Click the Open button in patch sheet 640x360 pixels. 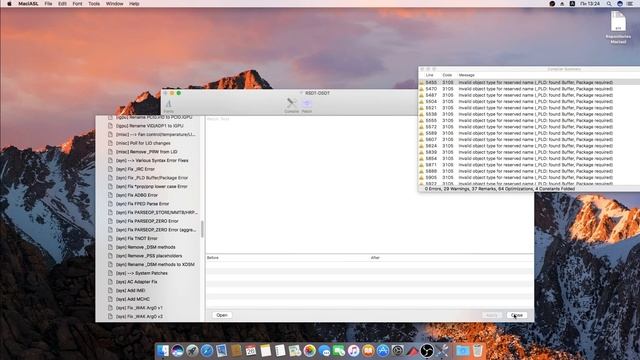tap(222, 315)
